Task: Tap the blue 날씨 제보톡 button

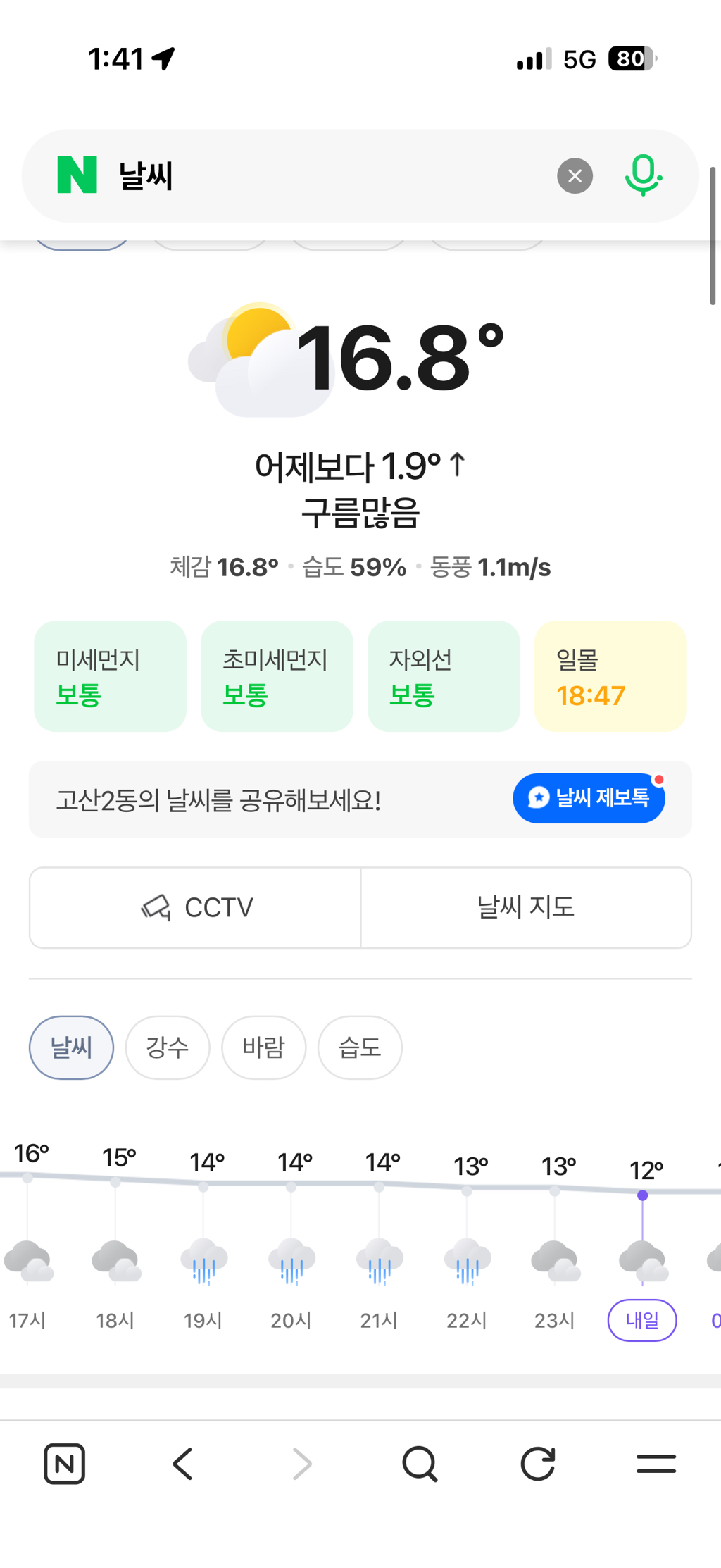Action: coord(589,798)
